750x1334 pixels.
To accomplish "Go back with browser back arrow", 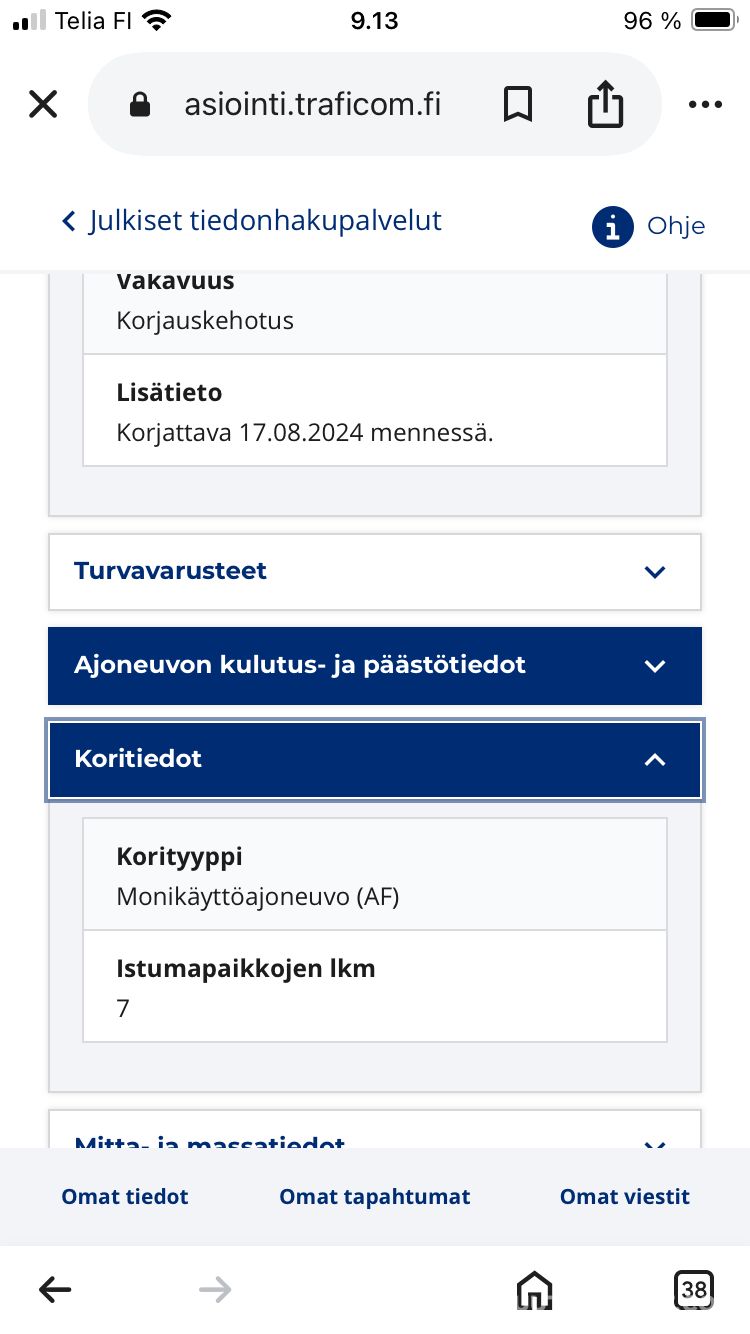I will click(x=55, y=1290).
